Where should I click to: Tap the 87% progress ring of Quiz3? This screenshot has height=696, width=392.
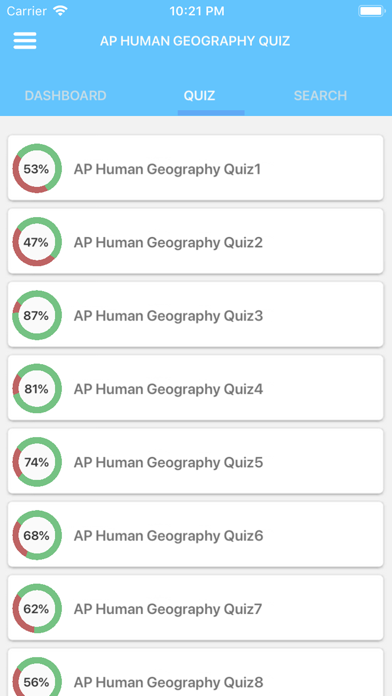pyautogui.click(x=36, y=315)
